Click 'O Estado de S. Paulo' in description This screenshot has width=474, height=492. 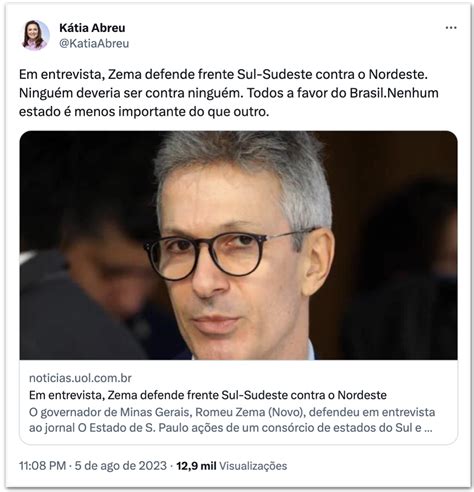click(117, 428)
